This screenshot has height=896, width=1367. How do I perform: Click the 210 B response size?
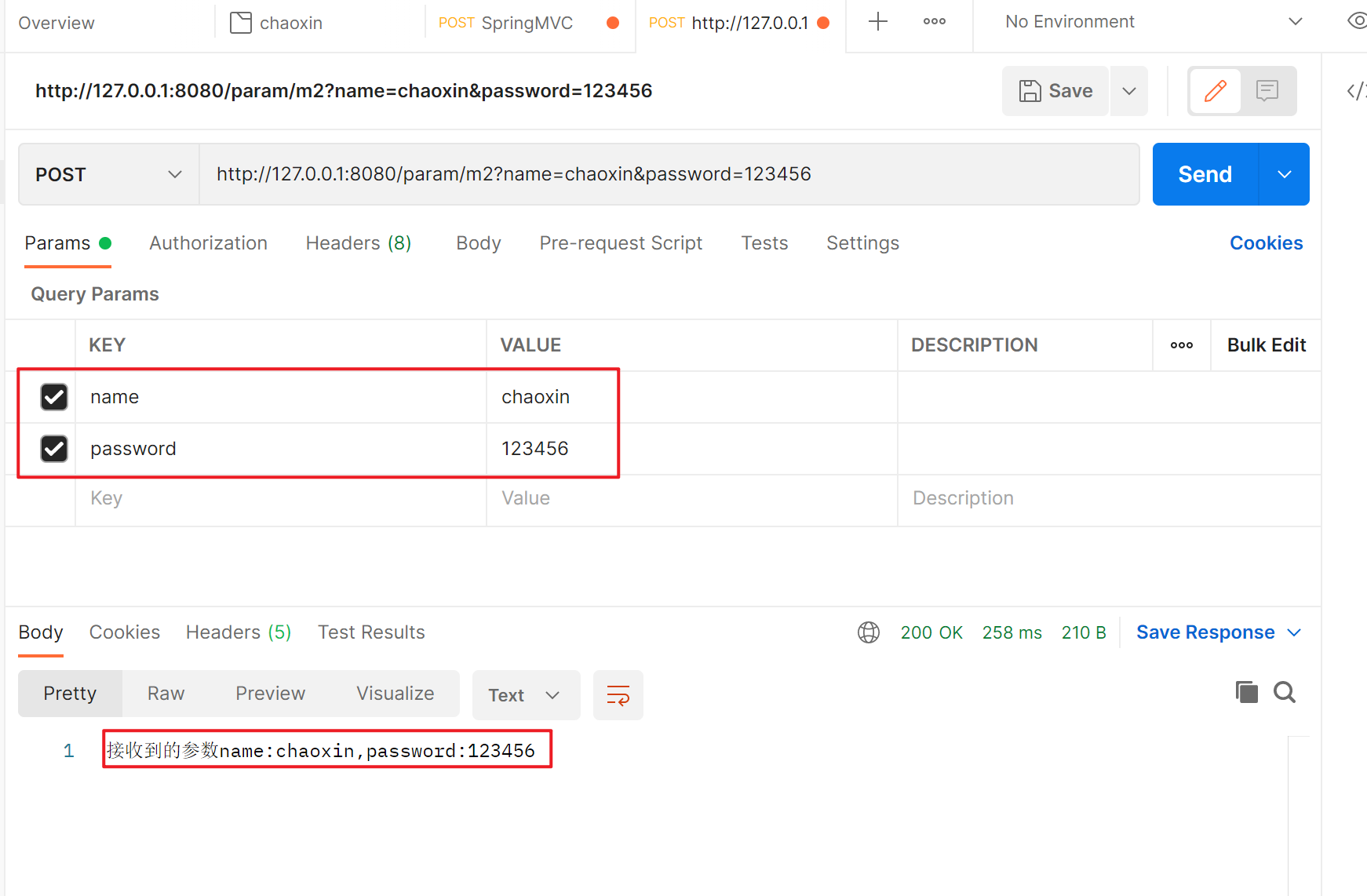point(1084,632)
